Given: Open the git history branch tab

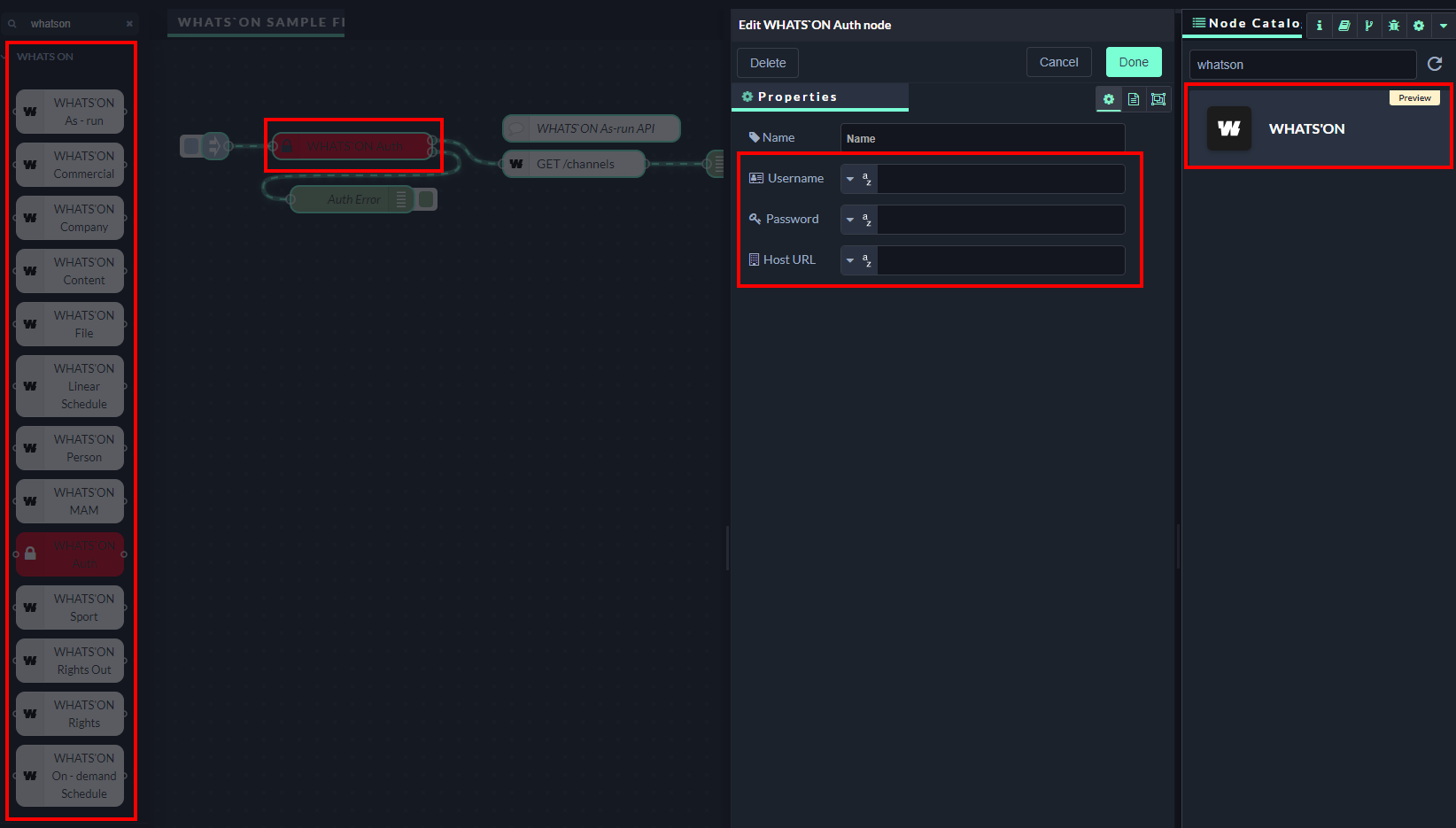Looking at the screenshot, I should point(1368,26).
